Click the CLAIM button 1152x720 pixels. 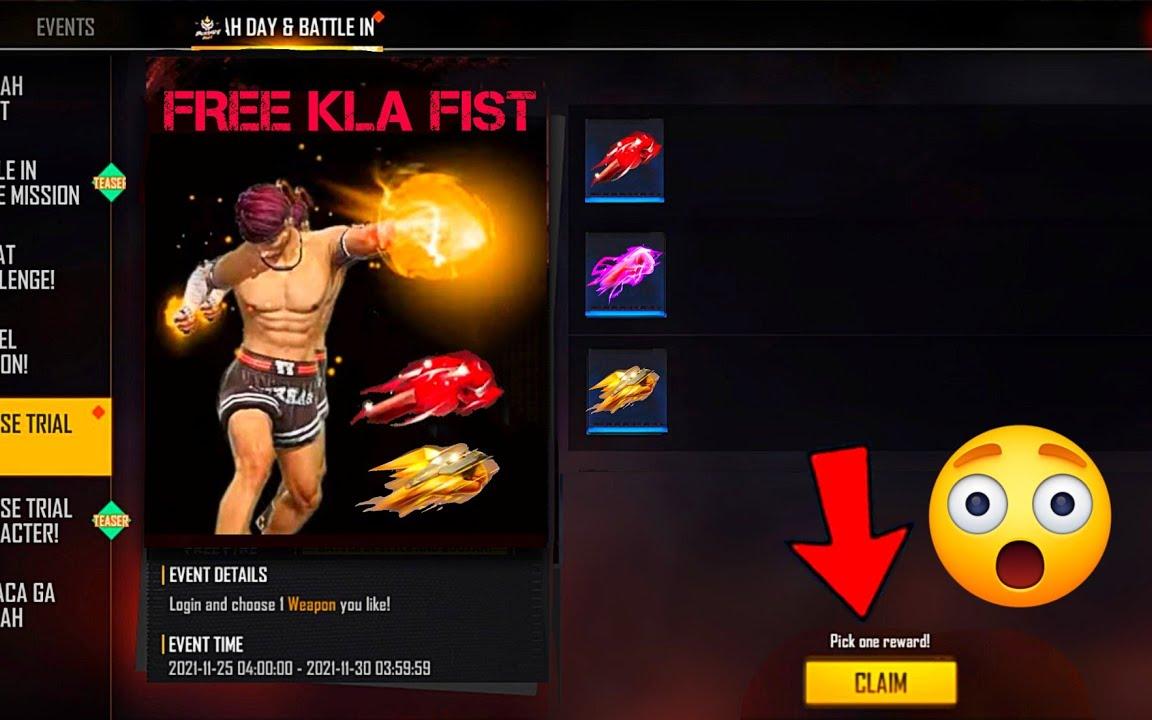[881, 683]
